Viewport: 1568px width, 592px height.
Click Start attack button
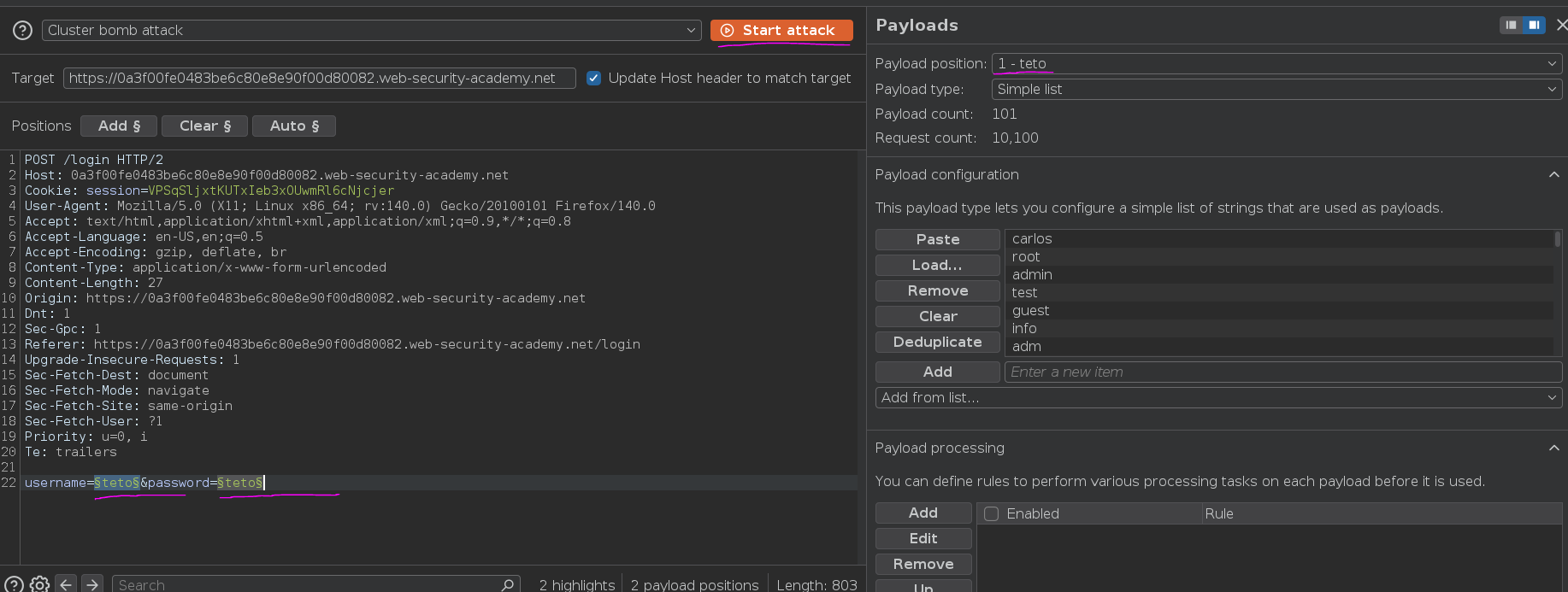tap(781, 31)
